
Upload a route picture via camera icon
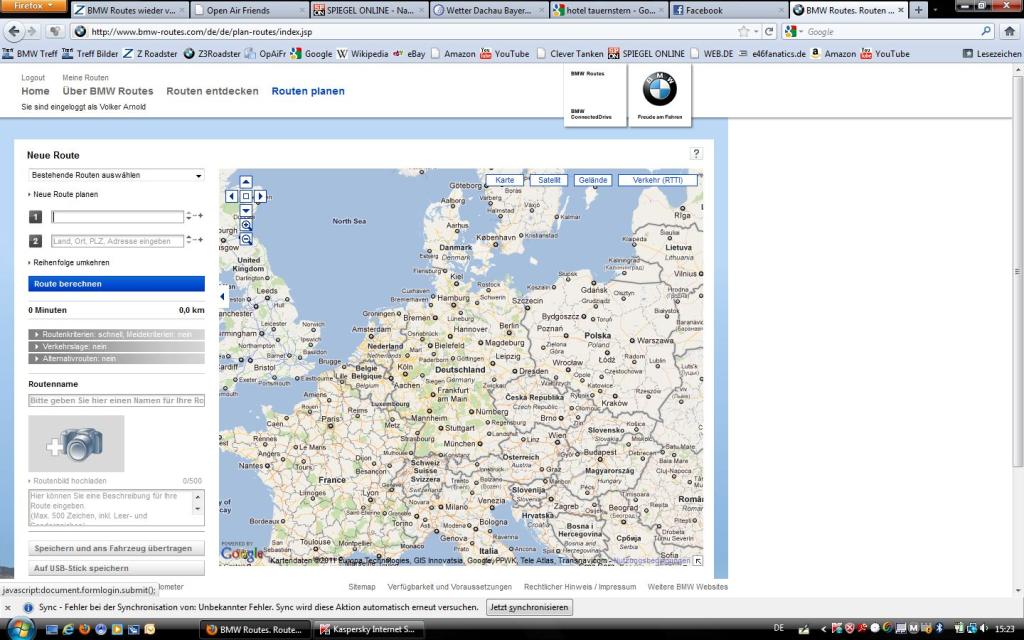[76, 443]
